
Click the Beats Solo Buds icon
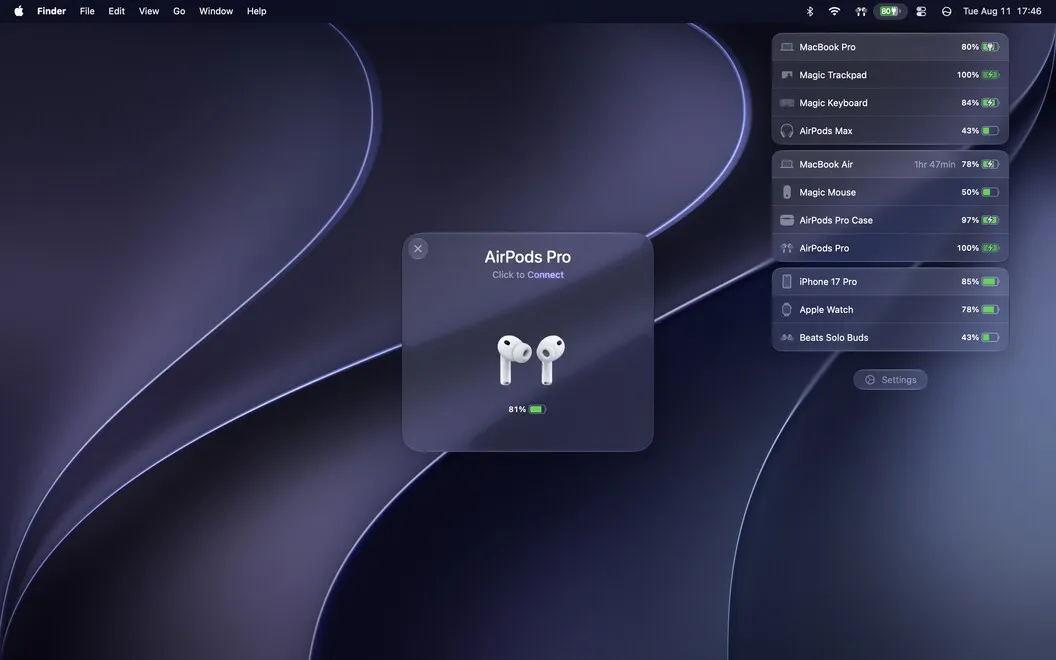(x=787, y=337)
